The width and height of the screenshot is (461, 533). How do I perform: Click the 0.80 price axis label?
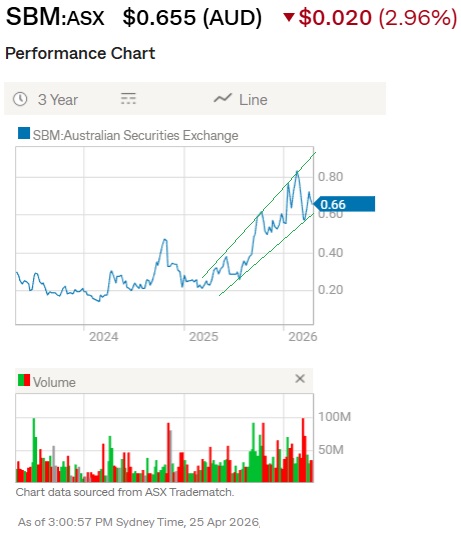pos(330,177)
